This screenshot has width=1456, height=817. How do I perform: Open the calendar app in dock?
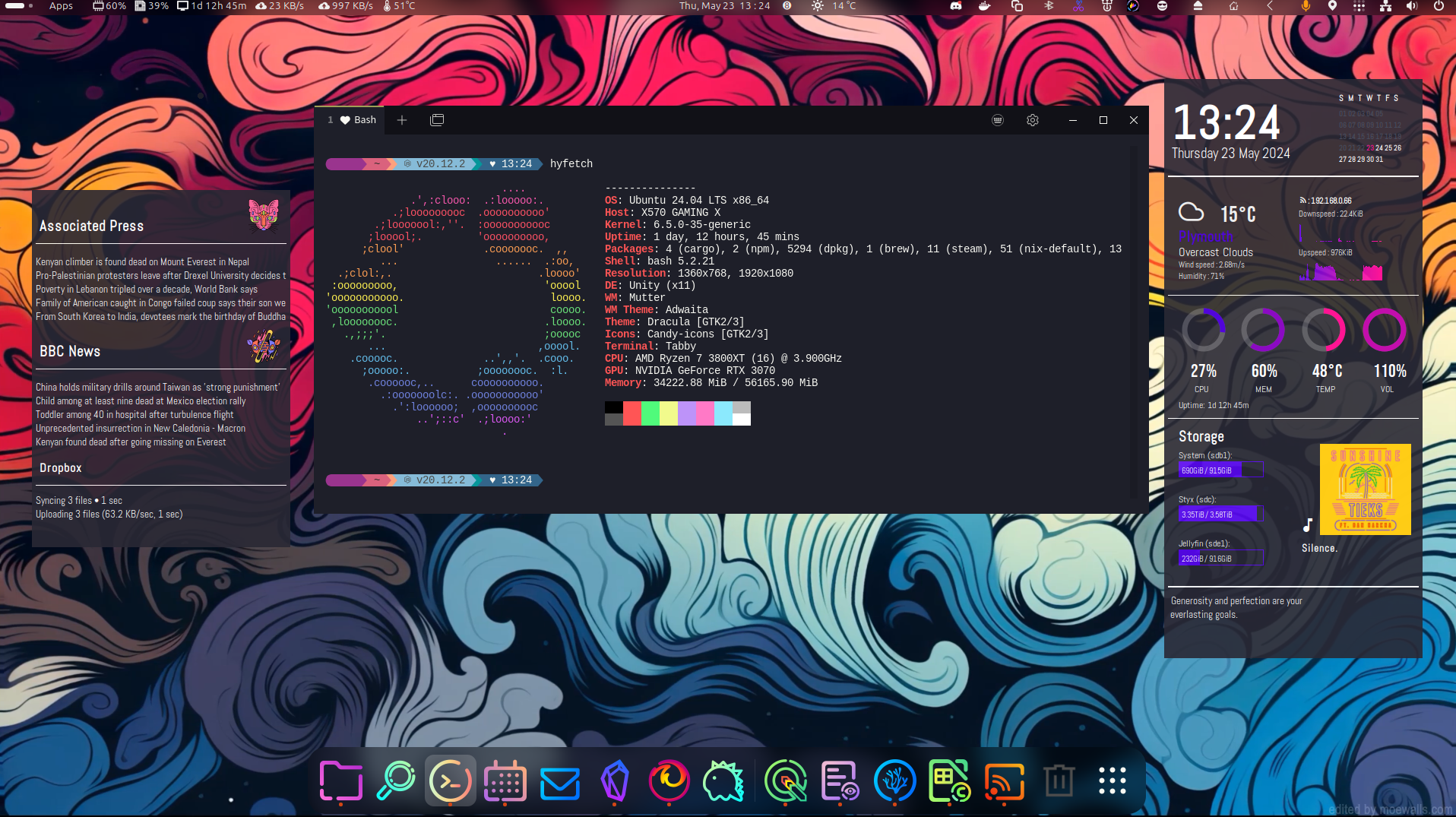click(x=505, y=781)
